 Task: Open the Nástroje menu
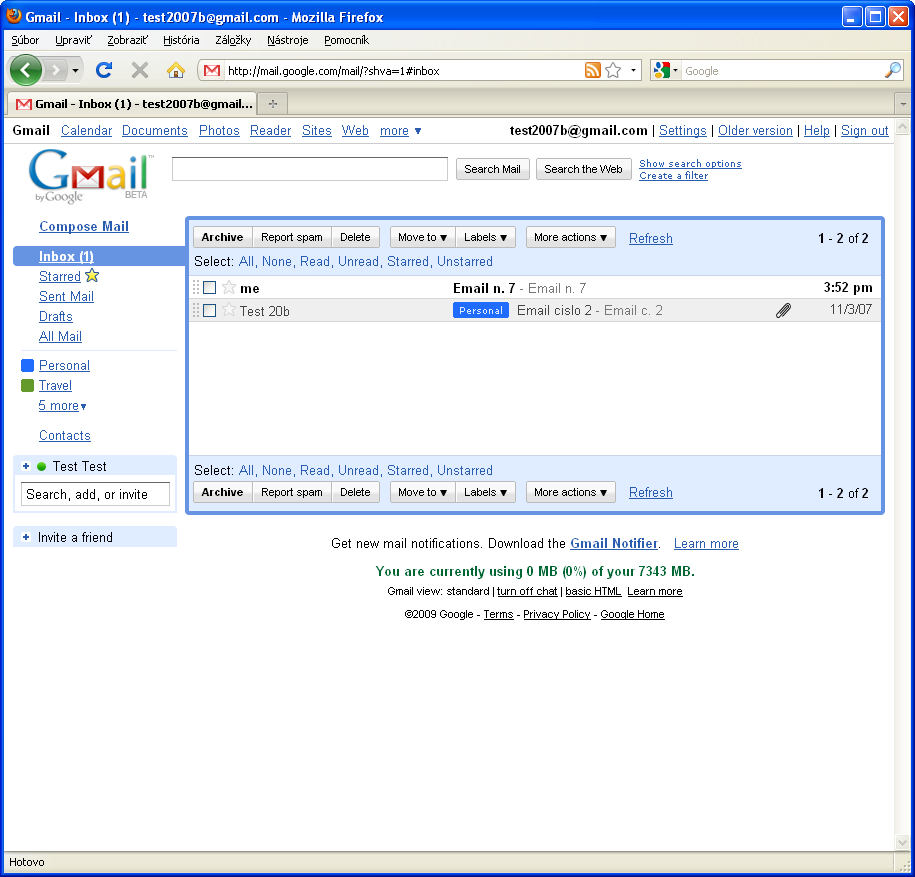(x=288, y=40)
